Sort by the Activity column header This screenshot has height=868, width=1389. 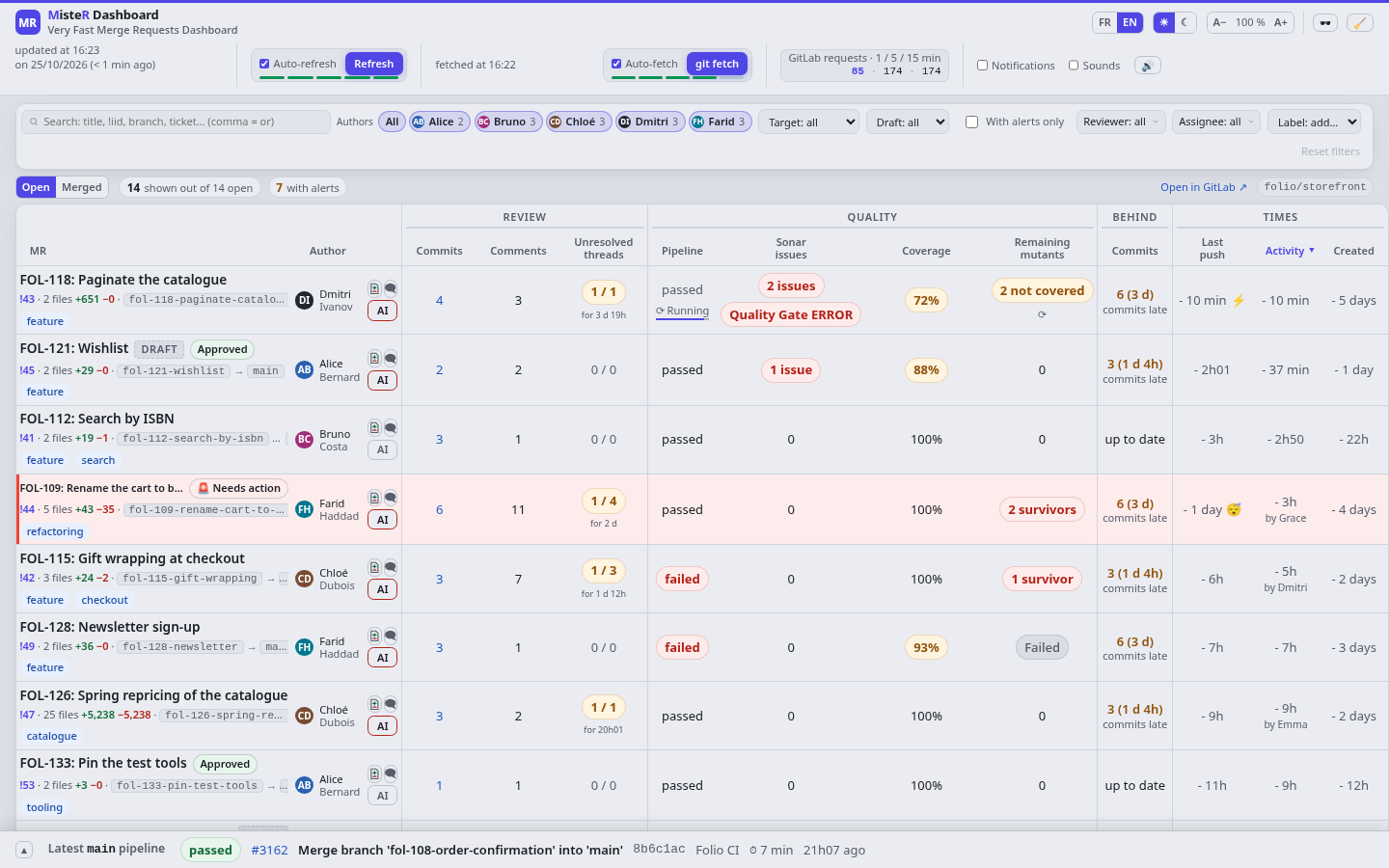(x=1290, y=251)
